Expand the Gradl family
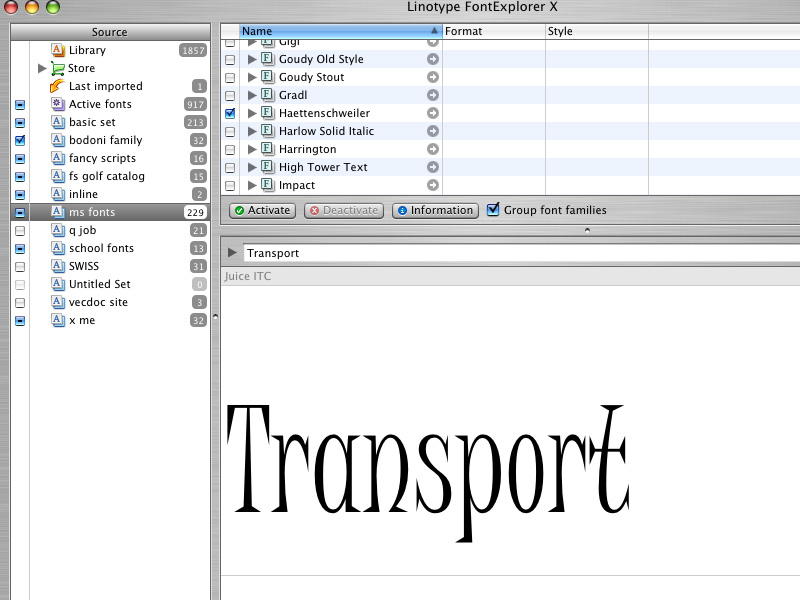Image resolution: width=800 pixels, height=600 pixels. pyautogui.click(x=252, y=95)
